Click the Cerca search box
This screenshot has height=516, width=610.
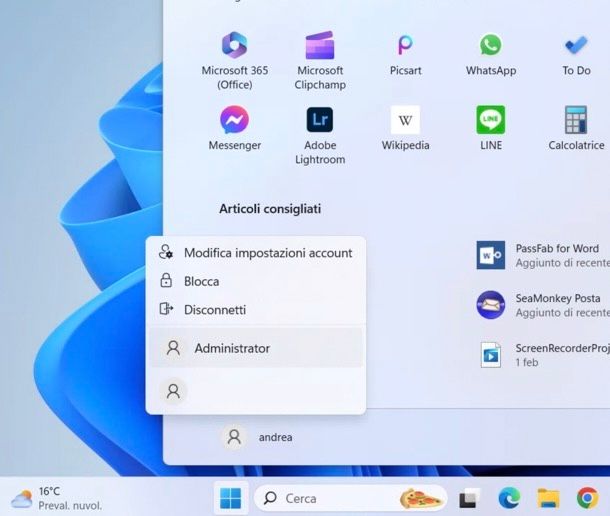[350, 498]
